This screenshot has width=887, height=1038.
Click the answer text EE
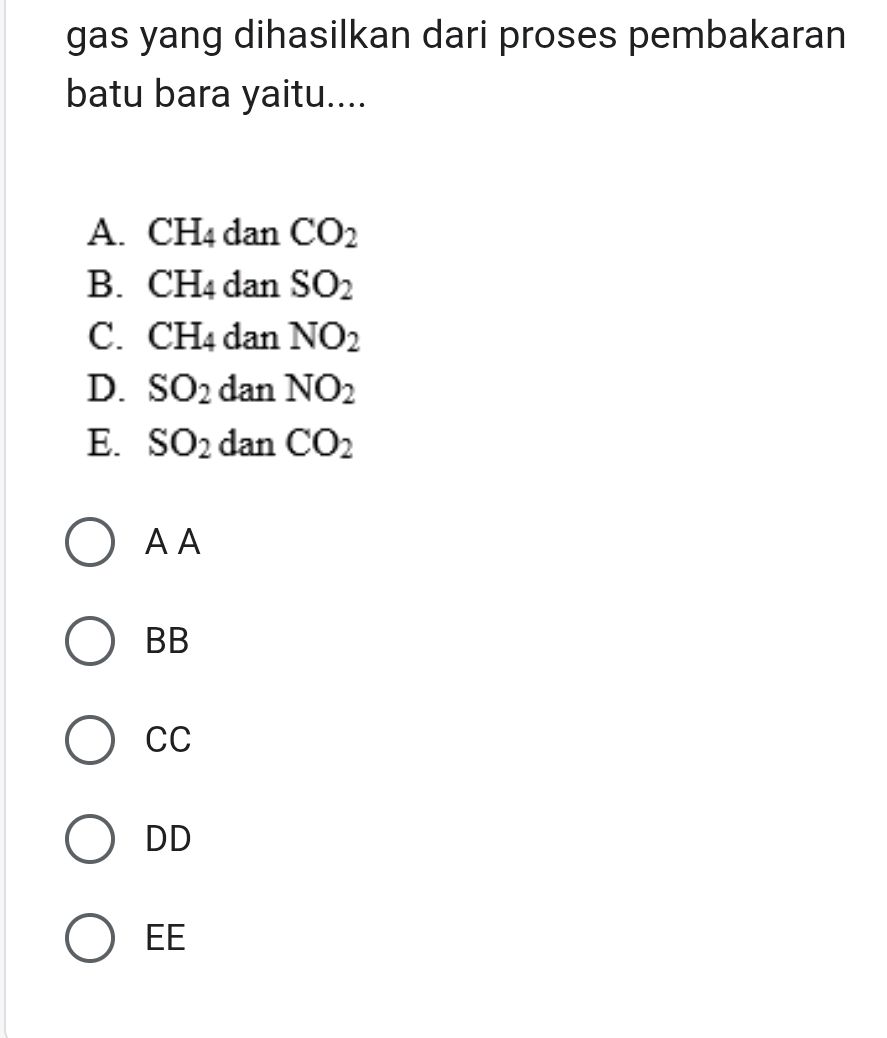(164, 938)
